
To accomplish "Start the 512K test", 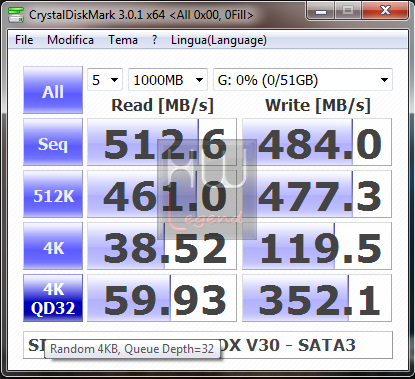I will (x=53, y=194).
